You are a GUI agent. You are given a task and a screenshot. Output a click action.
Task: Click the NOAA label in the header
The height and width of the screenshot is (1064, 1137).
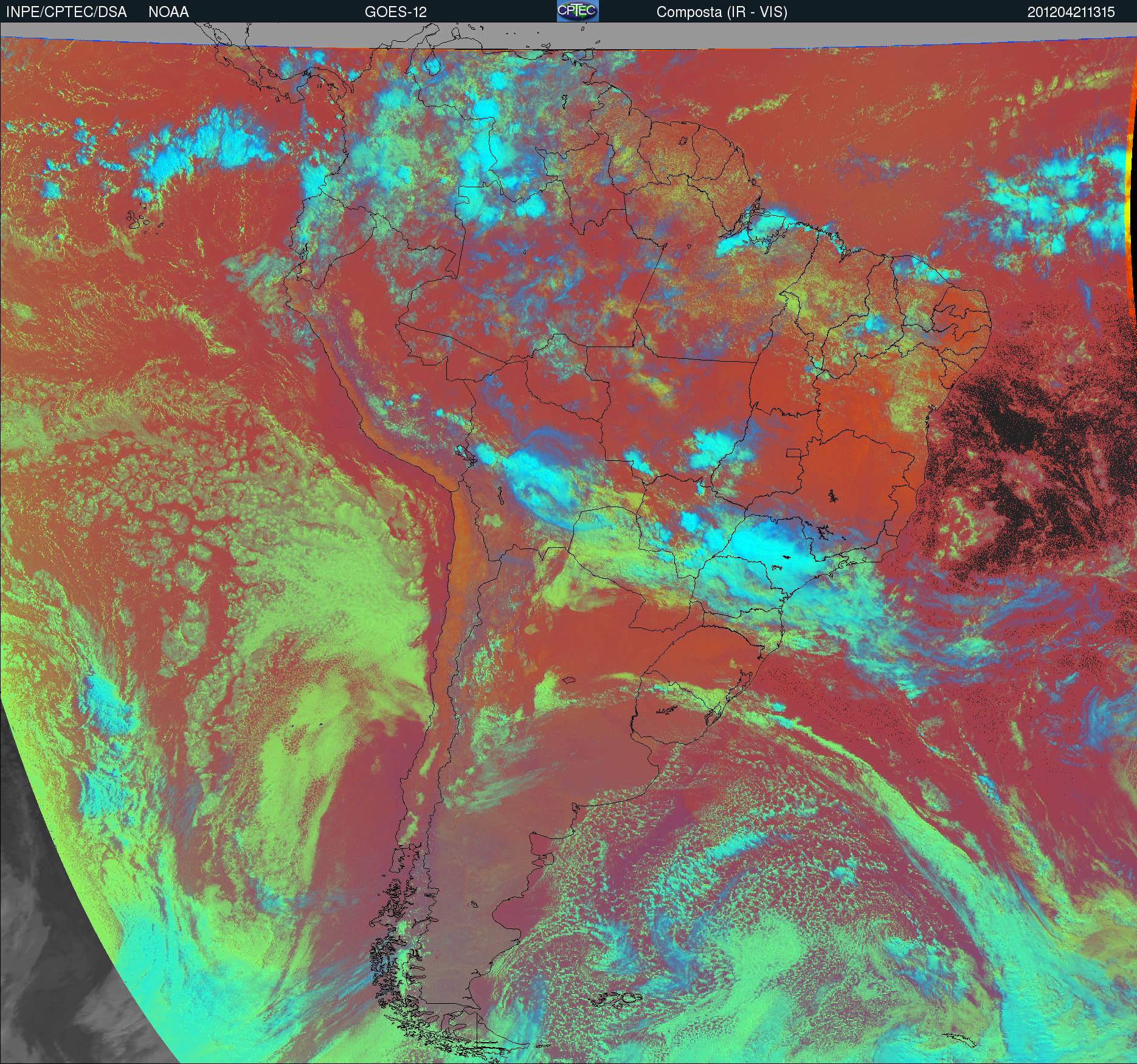[x=168, y=12]
